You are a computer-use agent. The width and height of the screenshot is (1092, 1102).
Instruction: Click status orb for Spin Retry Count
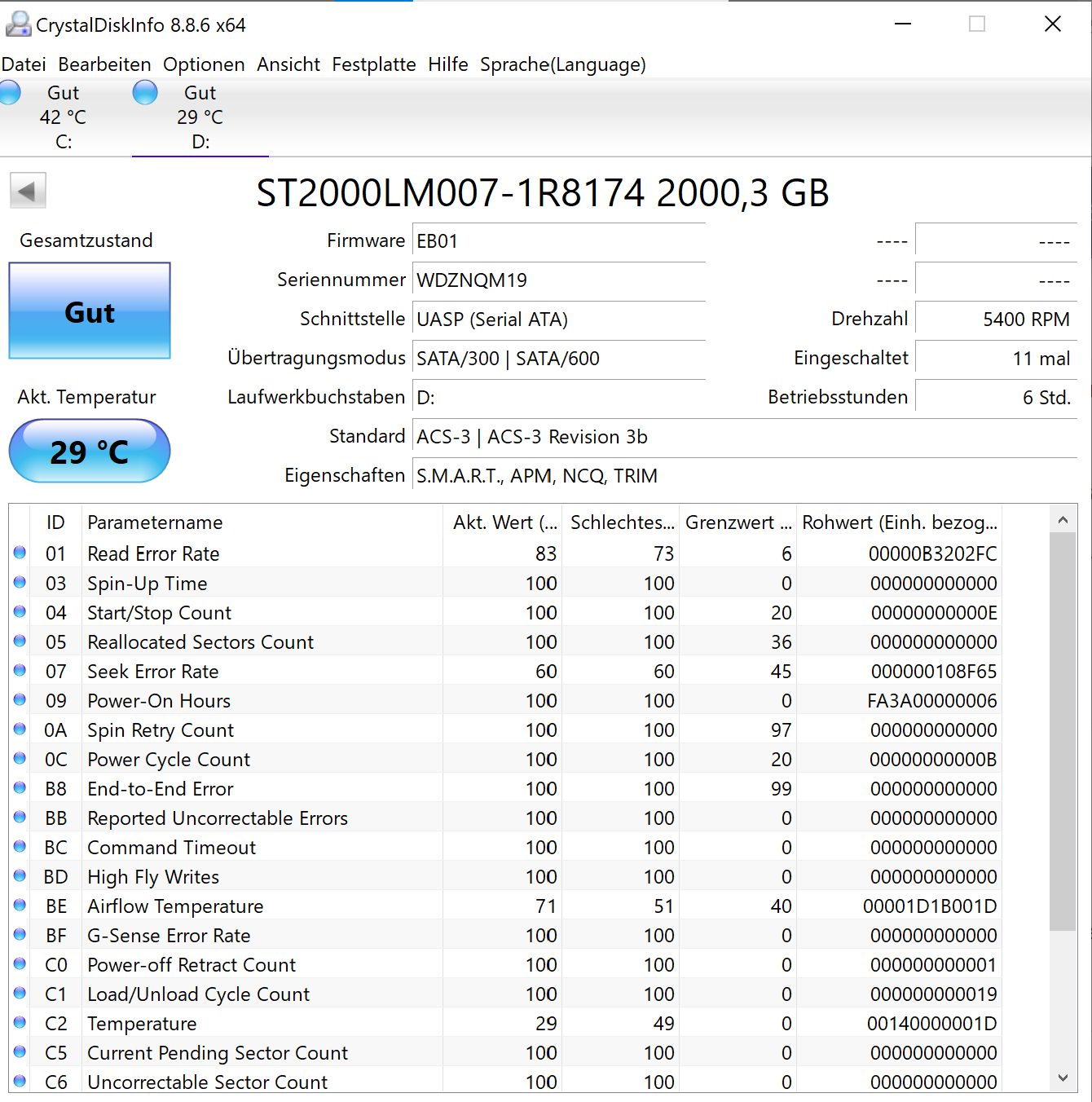pos(20,729)
